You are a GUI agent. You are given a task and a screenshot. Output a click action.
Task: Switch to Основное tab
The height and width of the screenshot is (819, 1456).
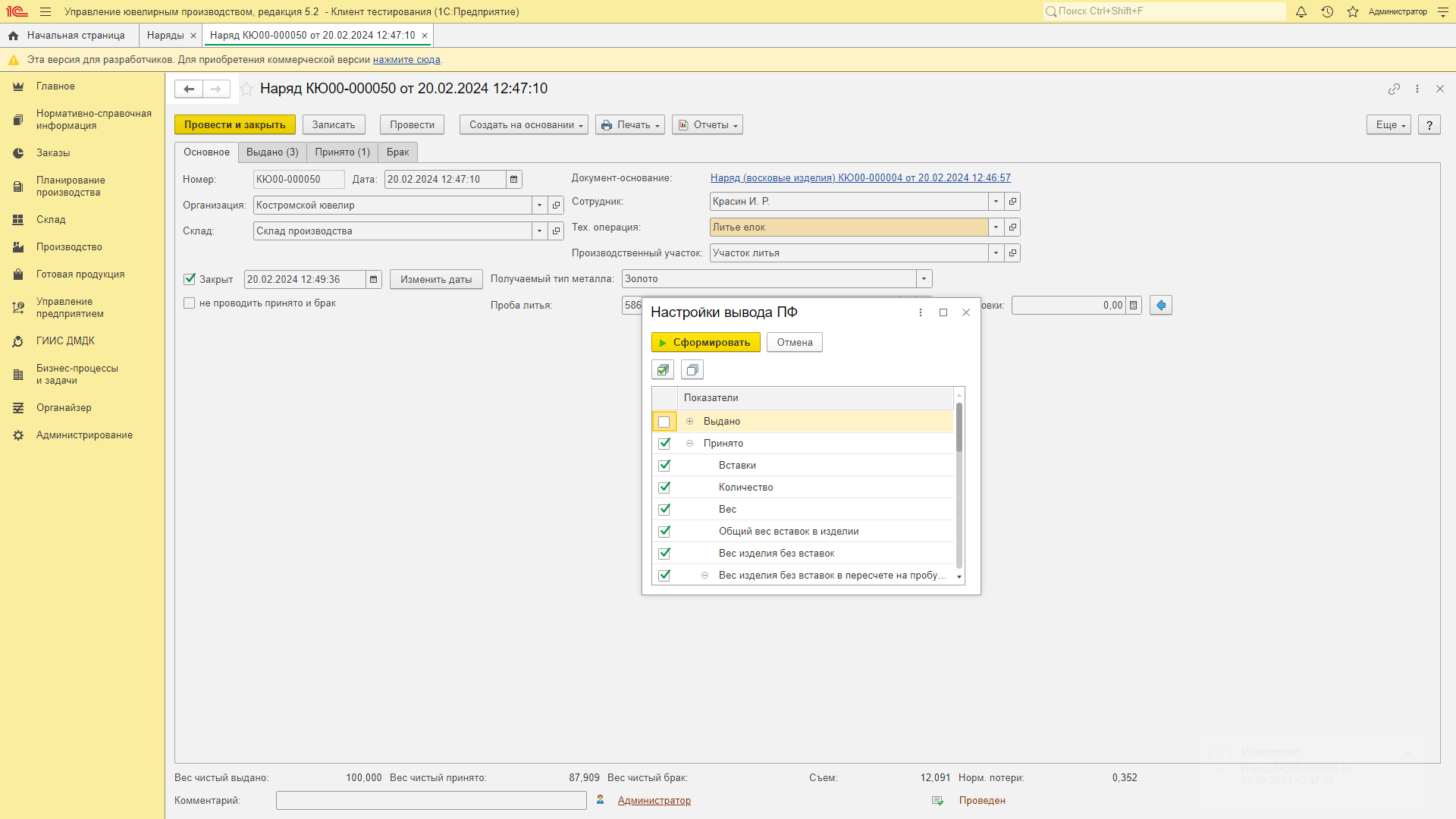[x=206, y=152]
